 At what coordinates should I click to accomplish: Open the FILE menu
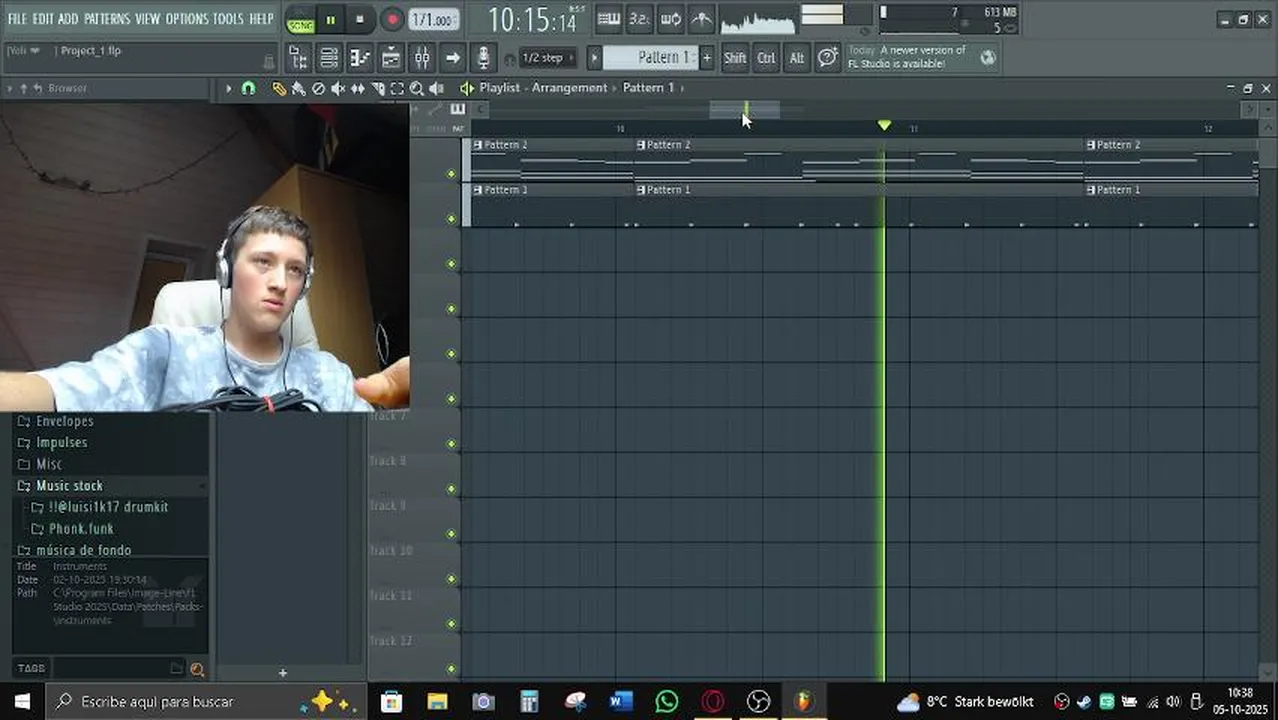pos(17,19)
